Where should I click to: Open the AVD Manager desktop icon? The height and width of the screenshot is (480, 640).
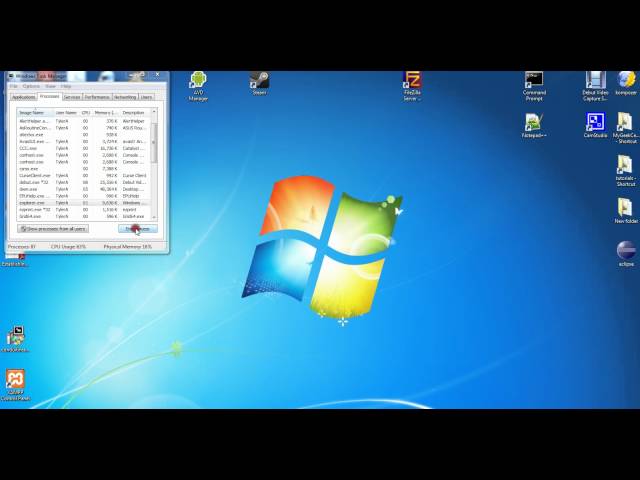(198, 86)
